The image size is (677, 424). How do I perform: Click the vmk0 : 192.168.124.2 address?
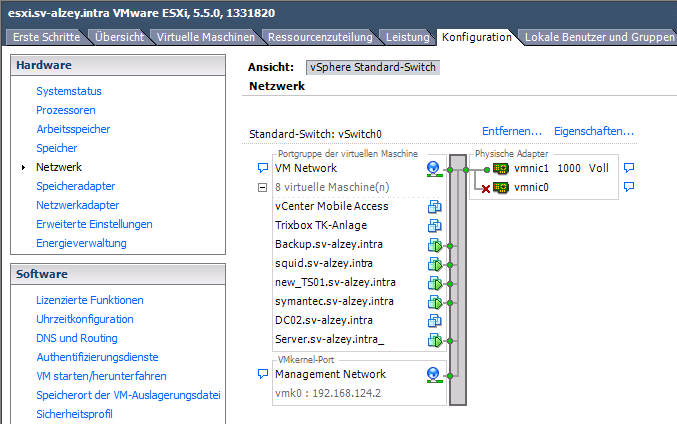[x=328, y=393]
